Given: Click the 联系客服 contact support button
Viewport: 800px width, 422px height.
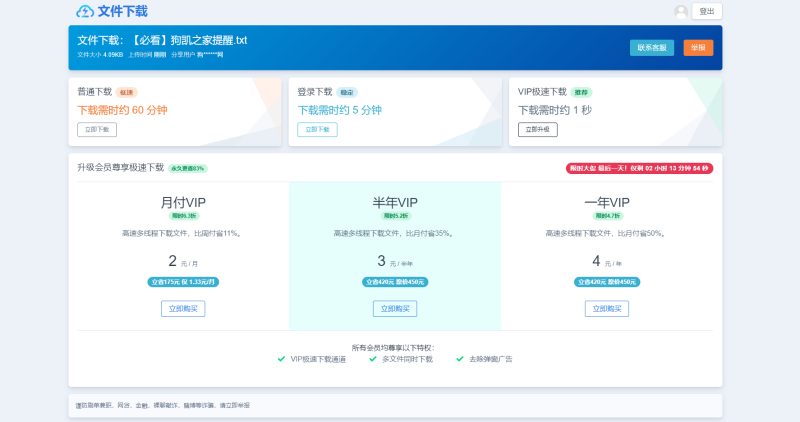Looking at the screenshot, I should click(x=651, y=48).
